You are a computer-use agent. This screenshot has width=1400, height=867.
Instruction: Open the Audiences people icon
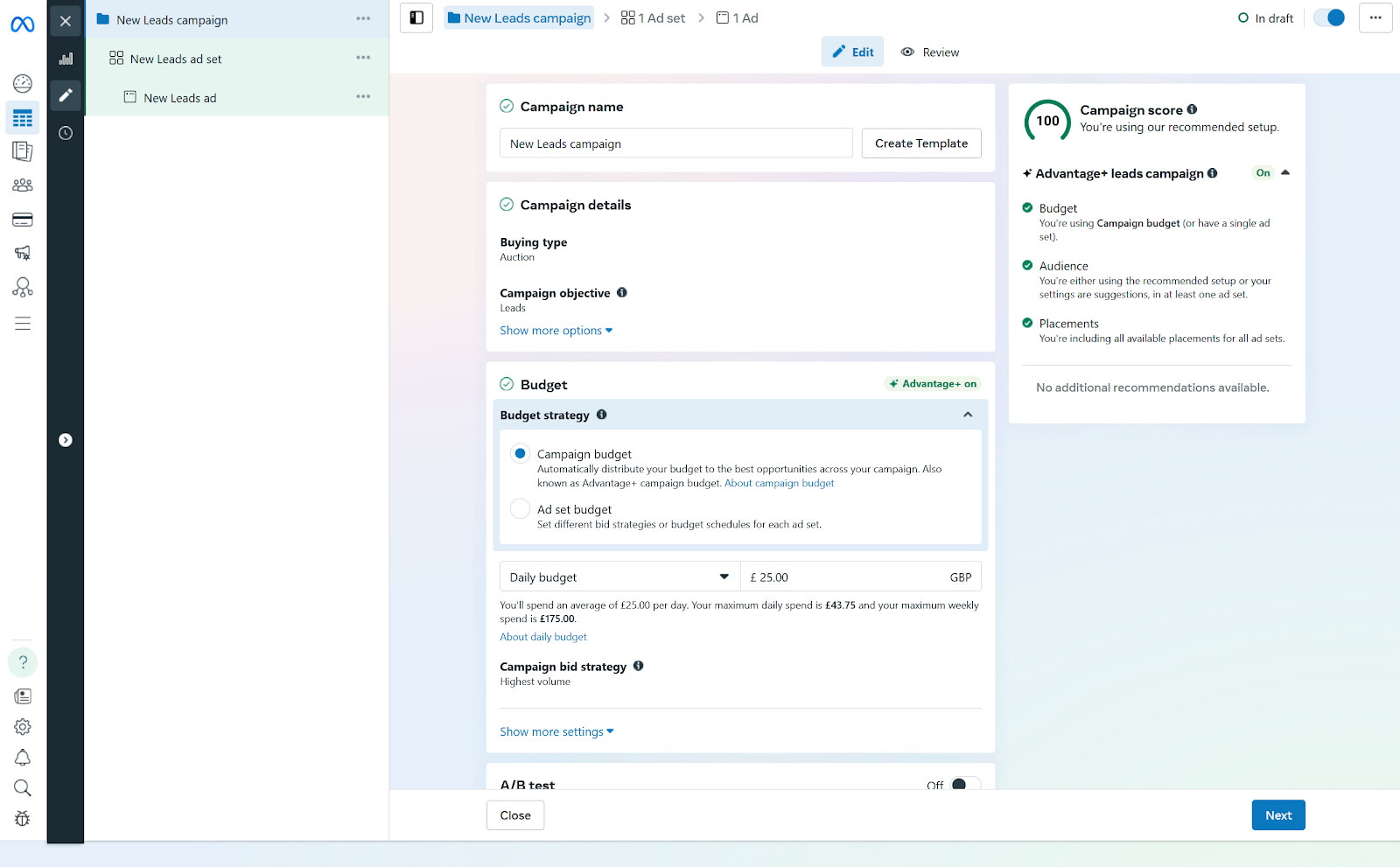coord(23,185)
